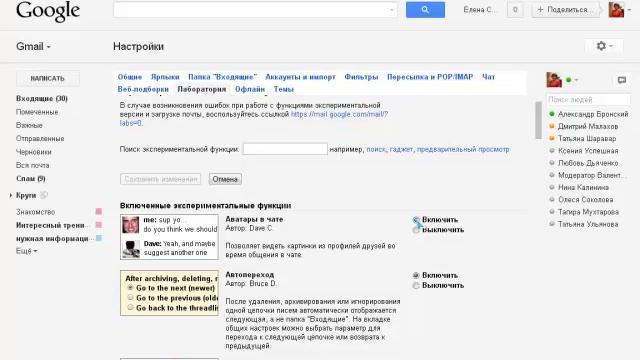Choose the 'Go back to the threadlist' radio option

tap(131, 307)
